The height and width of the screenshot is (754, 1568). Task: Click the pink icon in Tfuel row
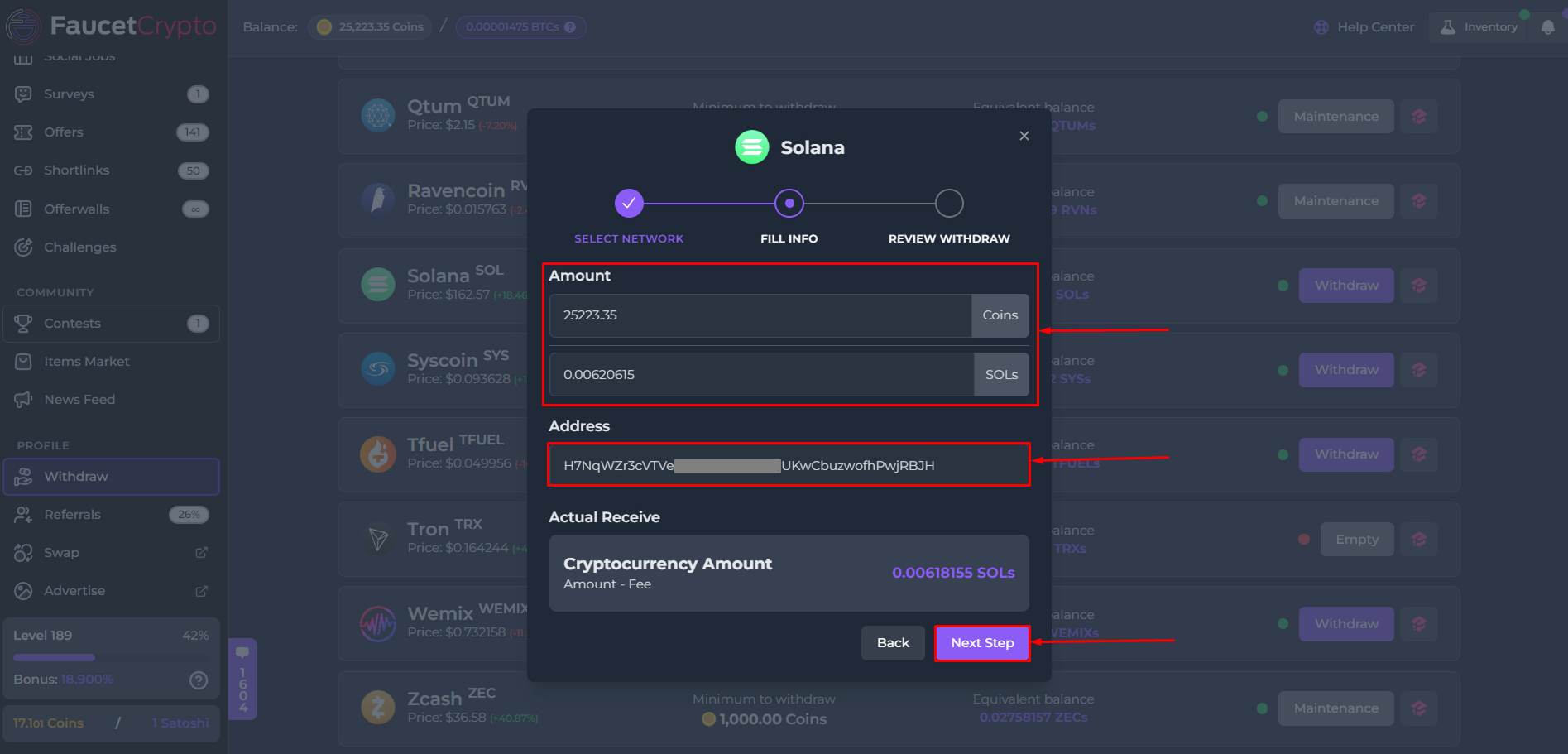[1419, 454]
